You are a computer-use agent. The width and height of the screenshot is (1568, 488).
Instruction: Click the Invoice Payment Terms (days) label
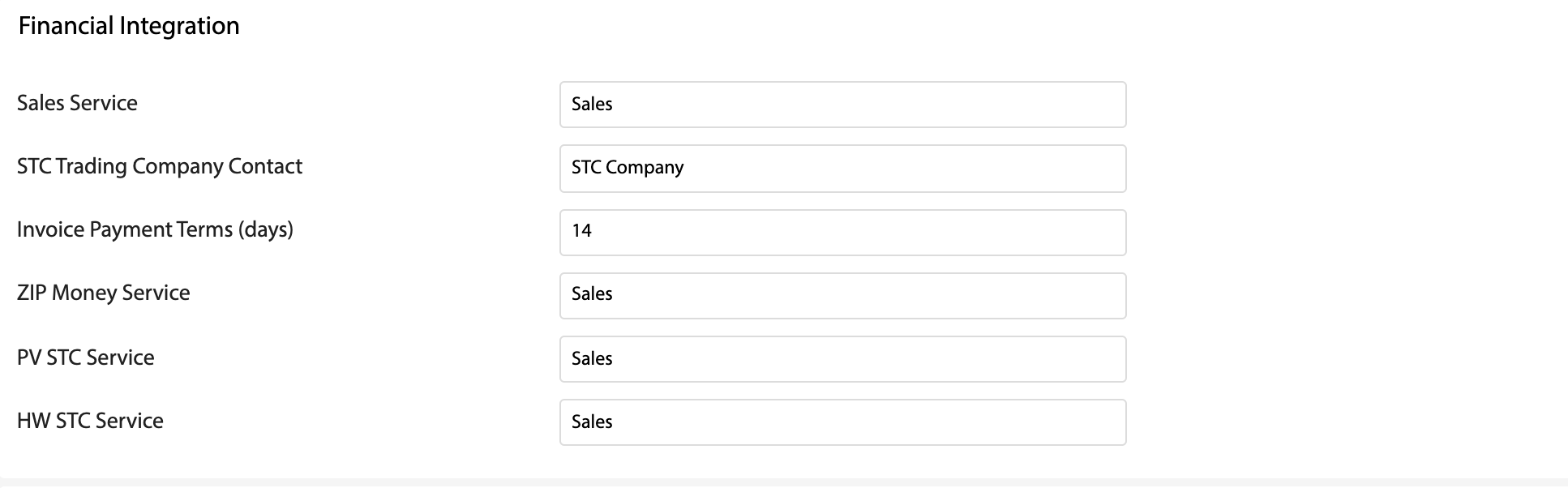[156, 229]
